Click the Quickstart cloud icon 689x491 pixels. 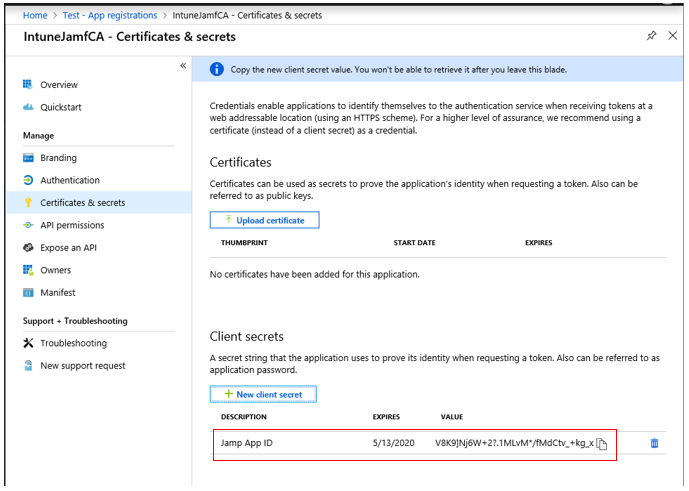pyautogui.click(x=28, y=107)
